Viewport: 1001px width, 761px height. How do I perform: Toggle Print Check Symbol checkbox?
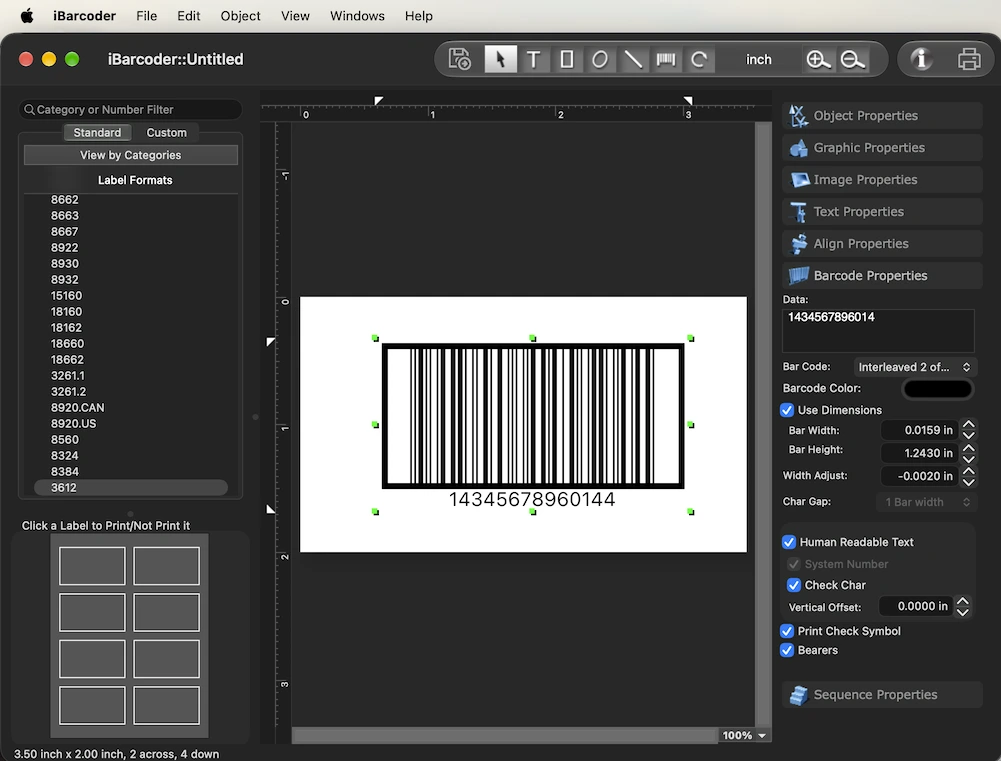787,631
